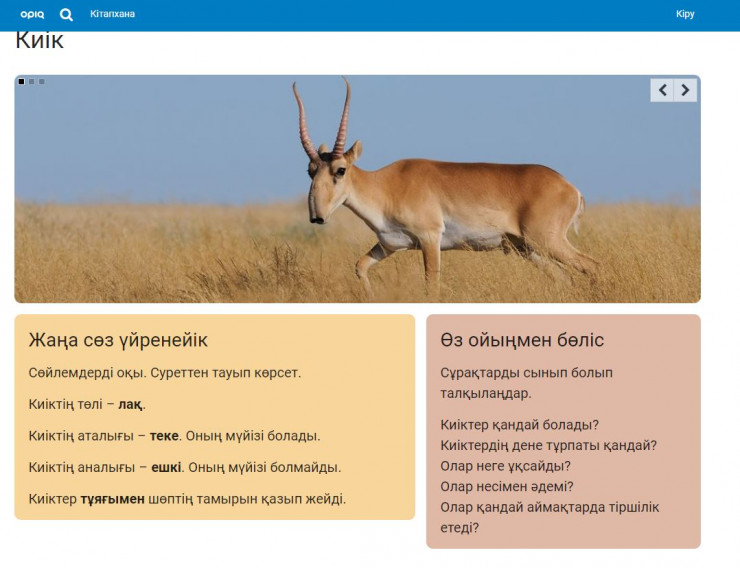Click the Жаңа сөз үйренейік heading
Screen dimensions: 740x568
pyautogui.click(x=118, y=340)
